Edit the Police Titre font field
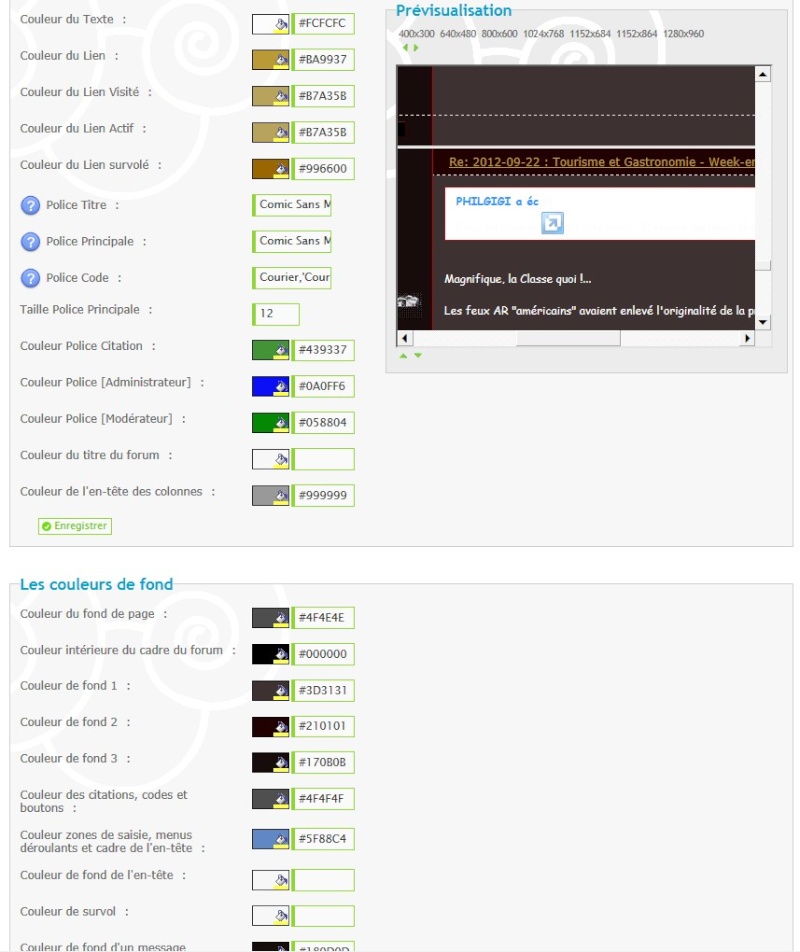The height and width of the screenshot is (952, 800). click(292, 205)
